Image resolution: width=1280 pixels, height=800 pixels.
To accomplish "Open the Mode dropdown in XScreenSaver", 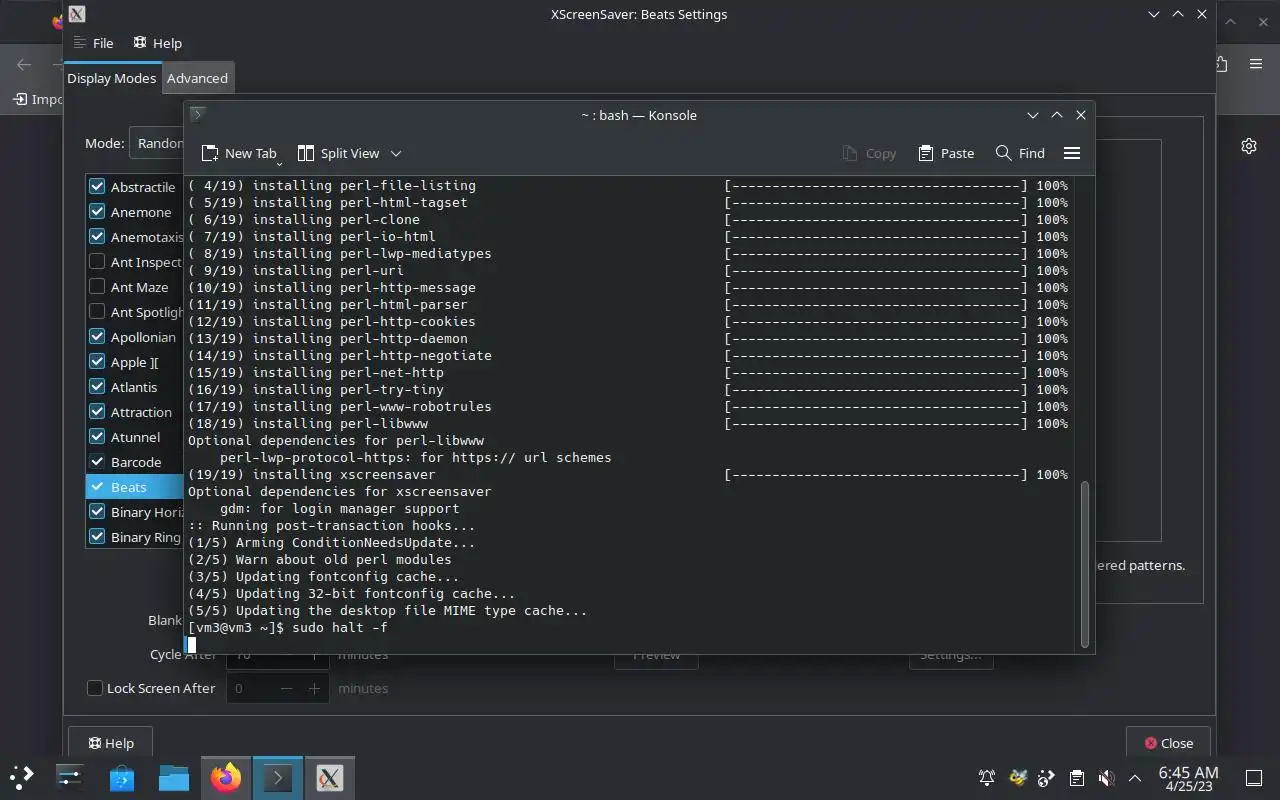I will tap(157, 143).
